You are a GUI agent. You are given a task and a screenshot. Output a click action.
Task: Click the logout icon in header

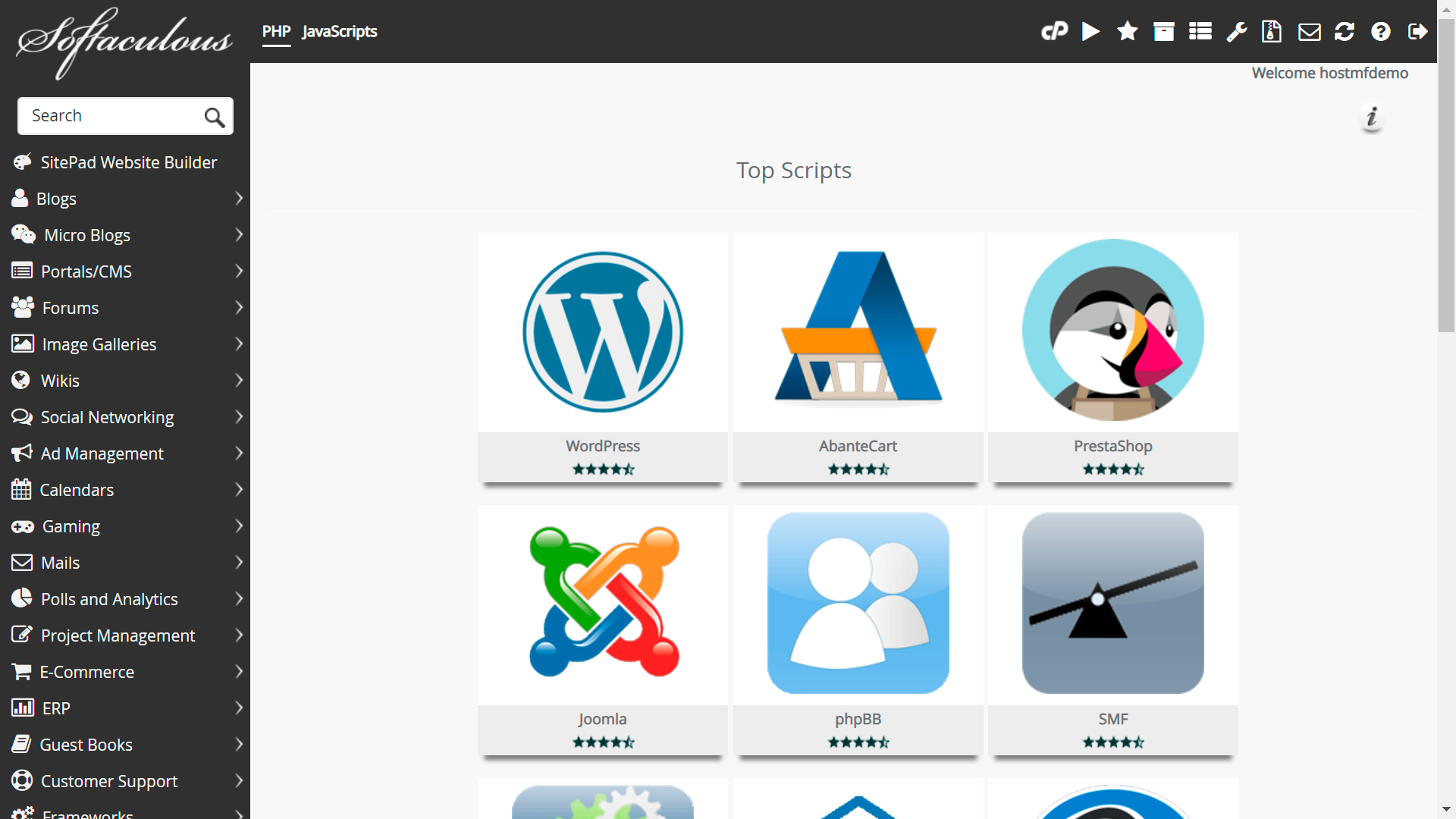(1417, 31)
